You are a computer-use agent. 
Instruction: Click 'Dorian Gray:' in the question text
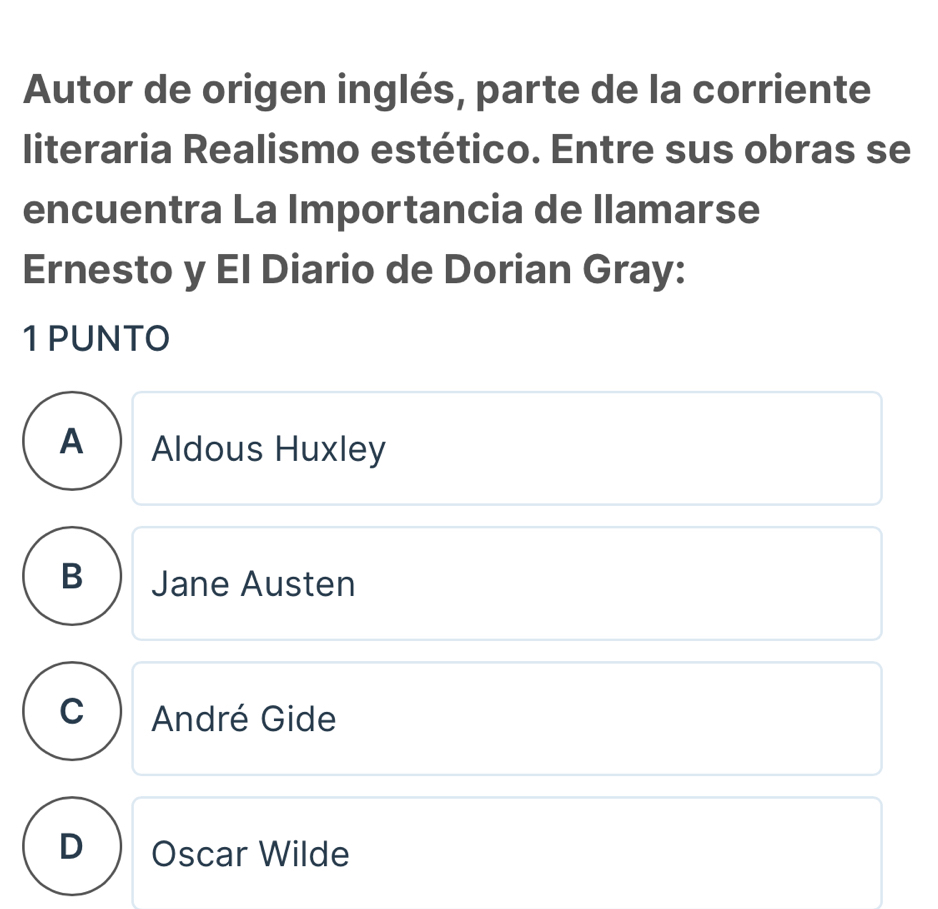tap(564, 270)
